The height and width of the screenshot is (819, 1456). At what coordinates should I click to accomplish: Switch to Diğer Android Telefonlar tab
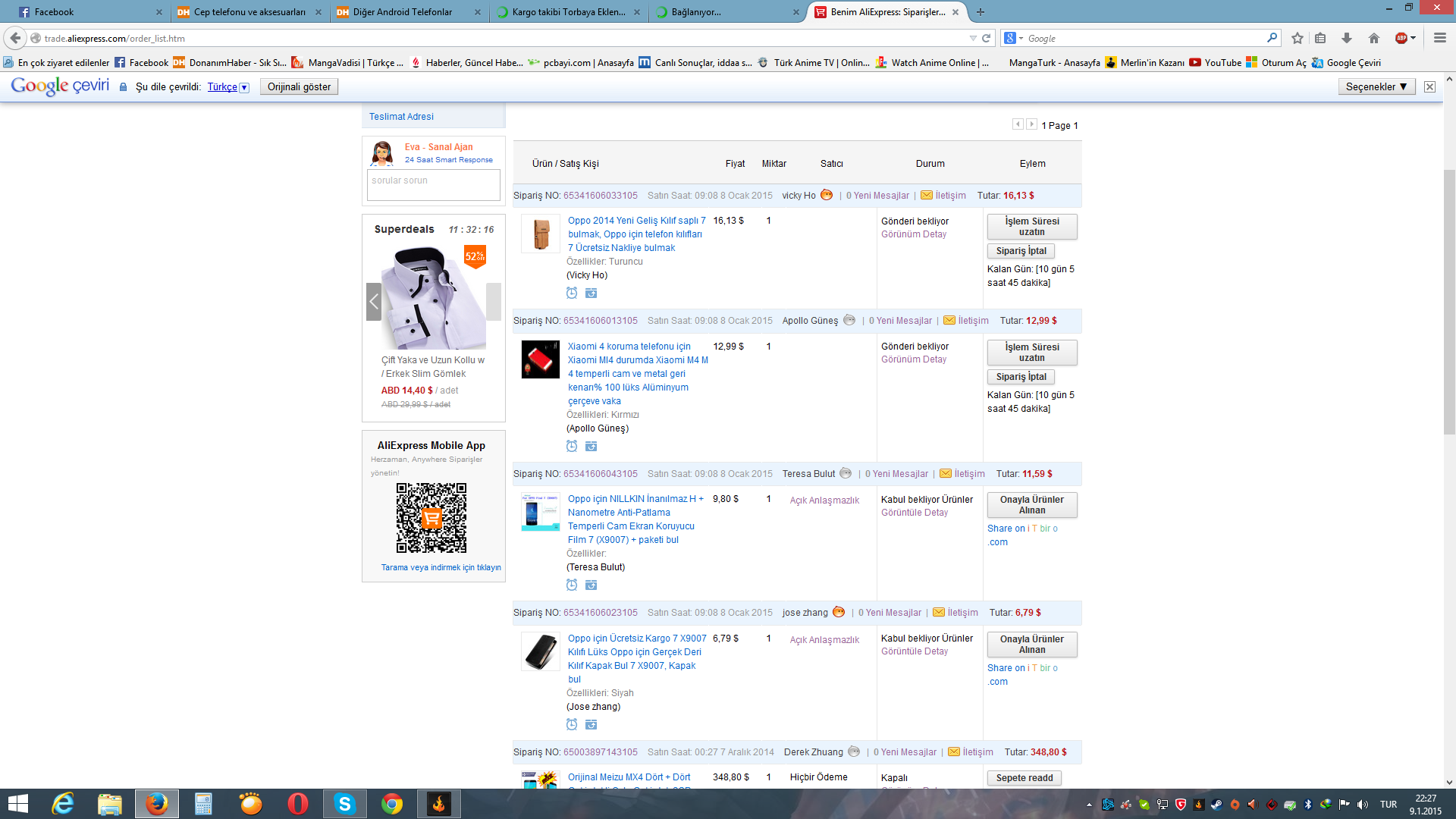[409, 11]
